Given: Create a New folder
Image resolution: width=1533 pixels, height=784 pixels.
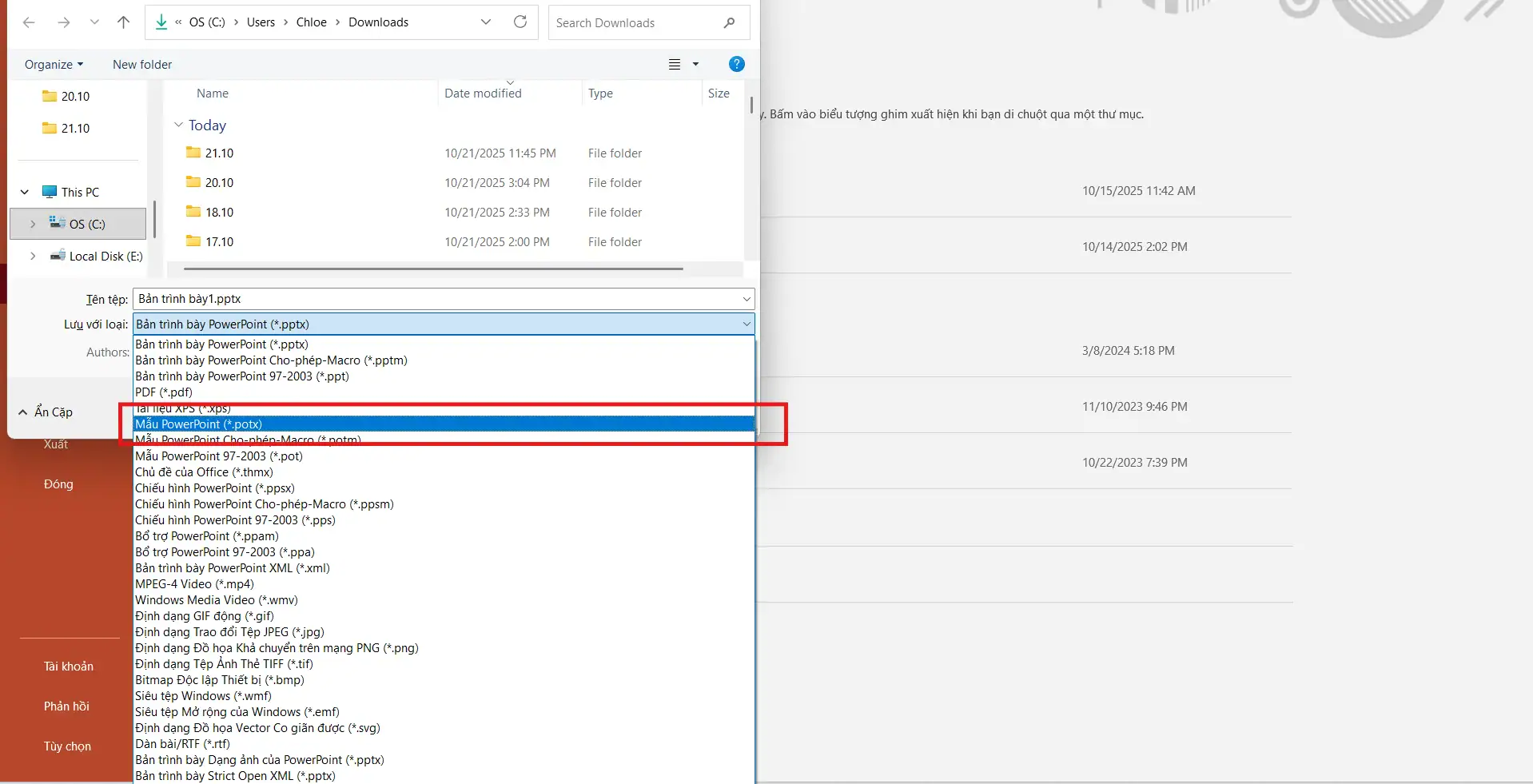Looking at the screenshot, I should [x=141, y=64].
